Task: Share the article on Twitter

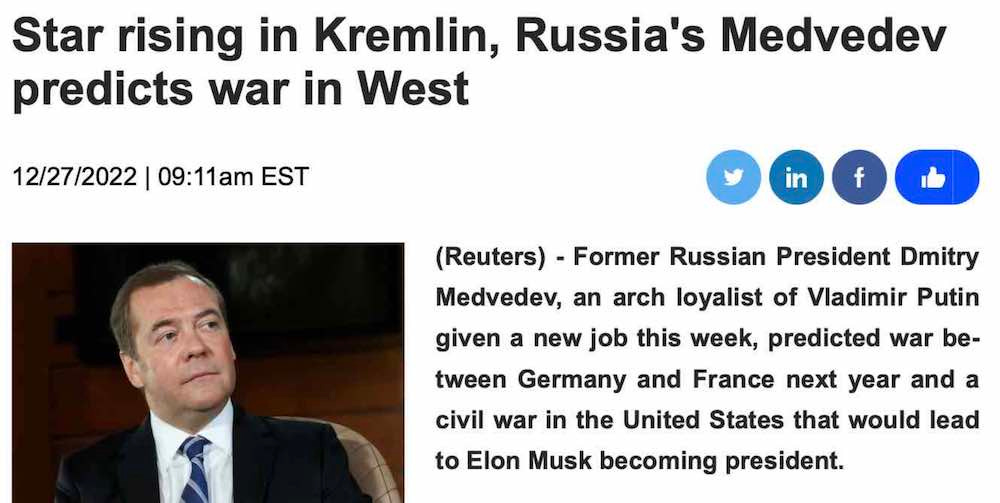Action: tap(733, 177)
